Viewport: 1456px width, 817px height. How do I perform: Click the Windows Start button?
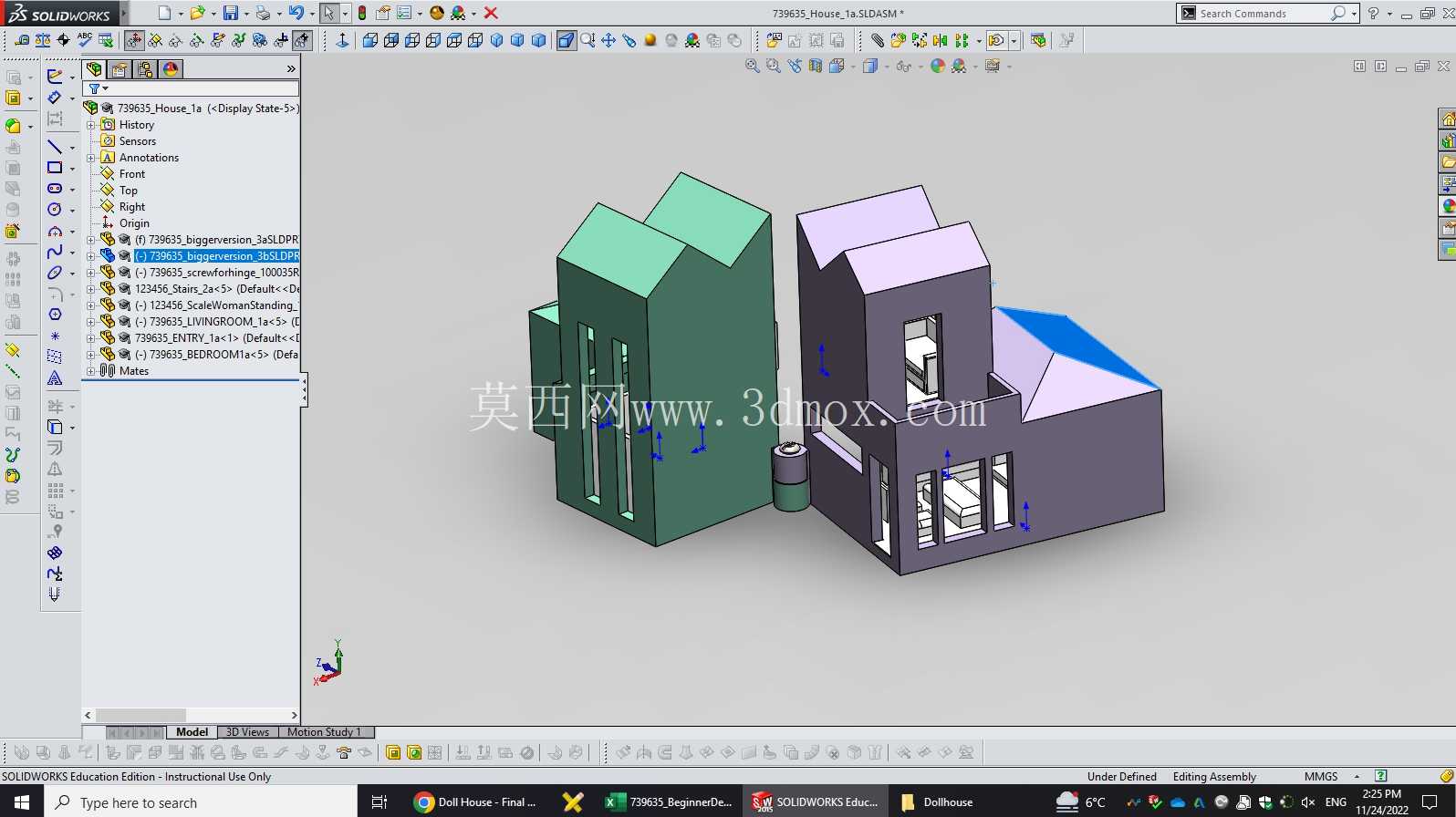click(22, 802)
